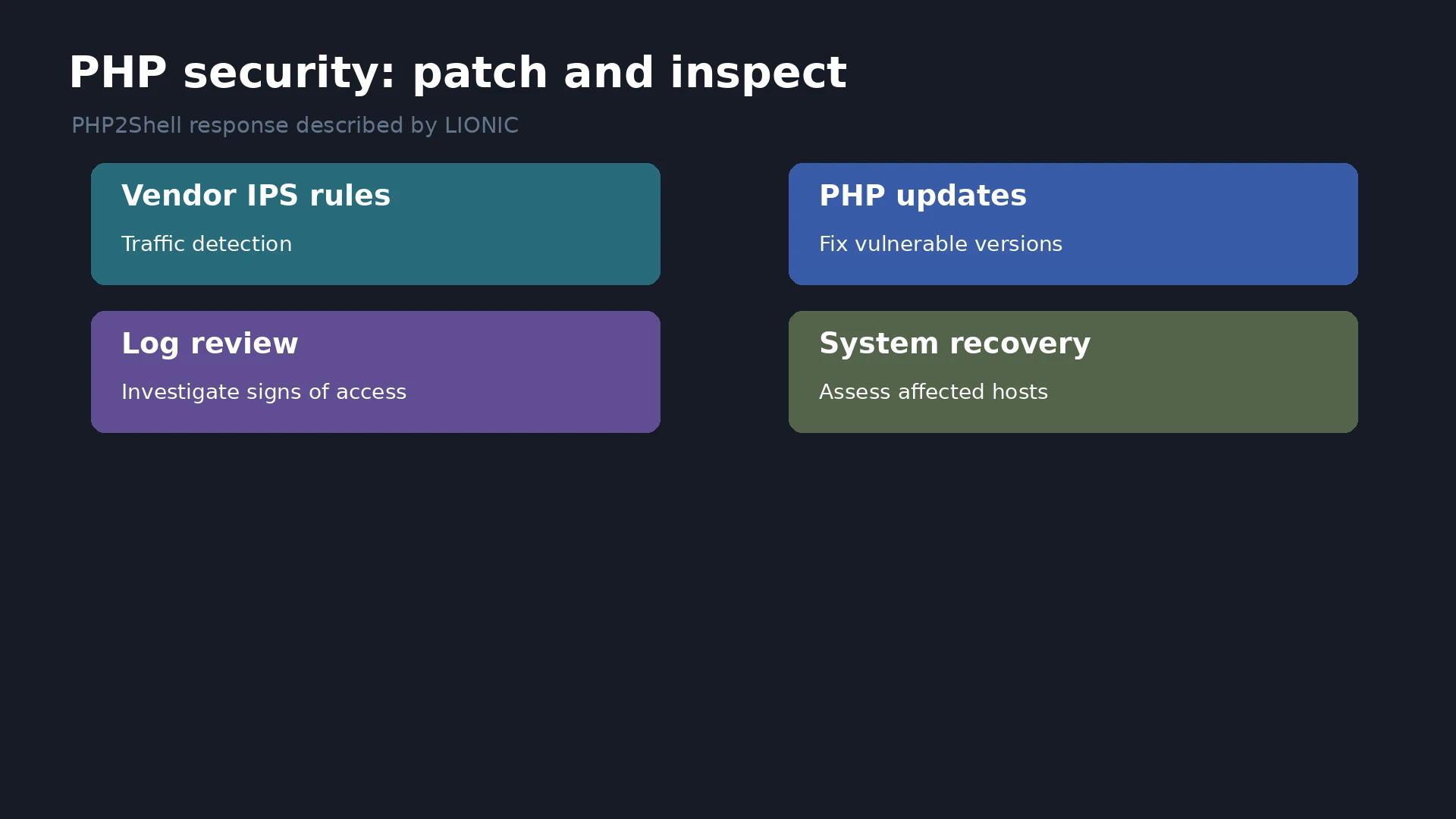1456x819 pixels.
Task: Click the 'System recovery' heading
Action: pyautogui.click(x=955, y=344)
